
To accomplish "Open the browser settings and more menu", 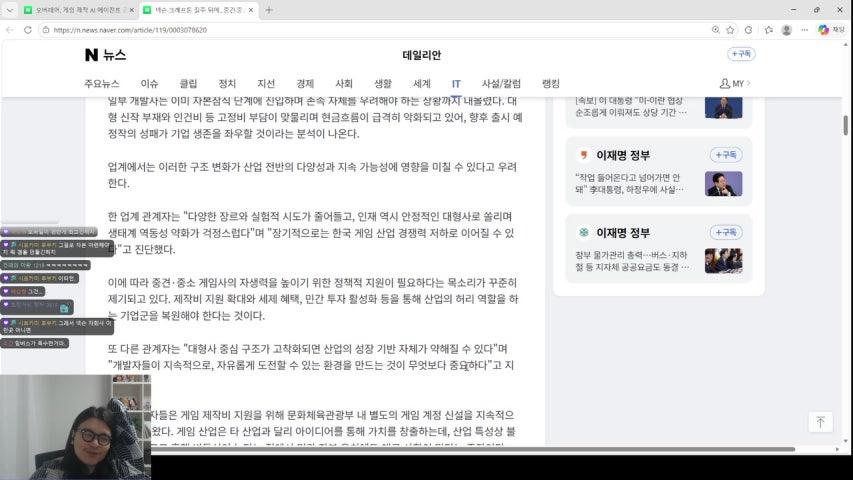I will (805, 30).
